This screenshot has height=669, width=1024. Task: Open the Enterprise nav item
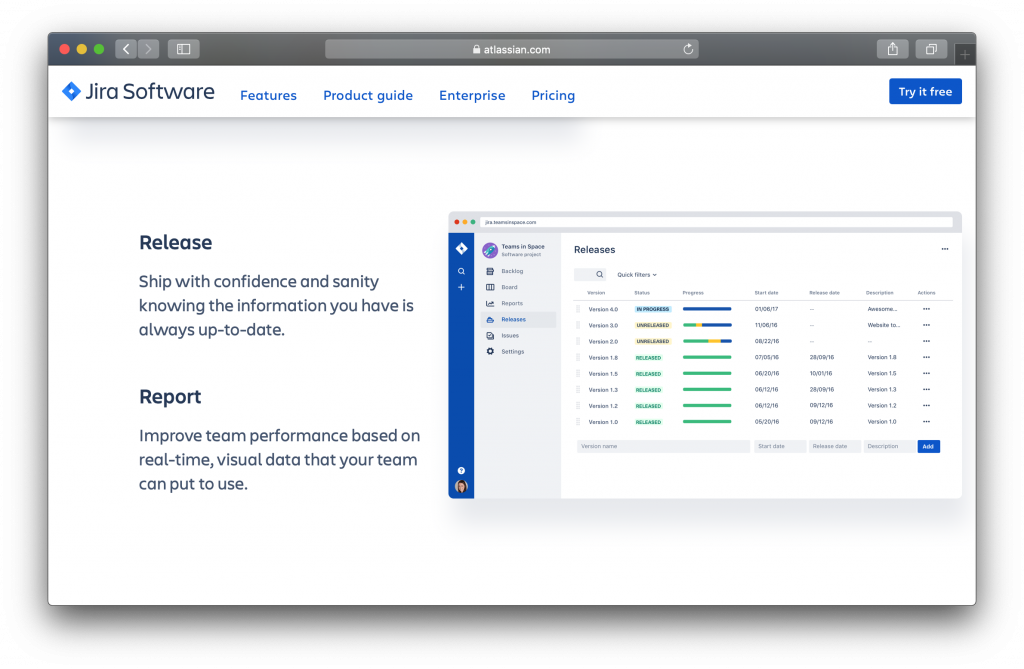click(x=472, y=95)
